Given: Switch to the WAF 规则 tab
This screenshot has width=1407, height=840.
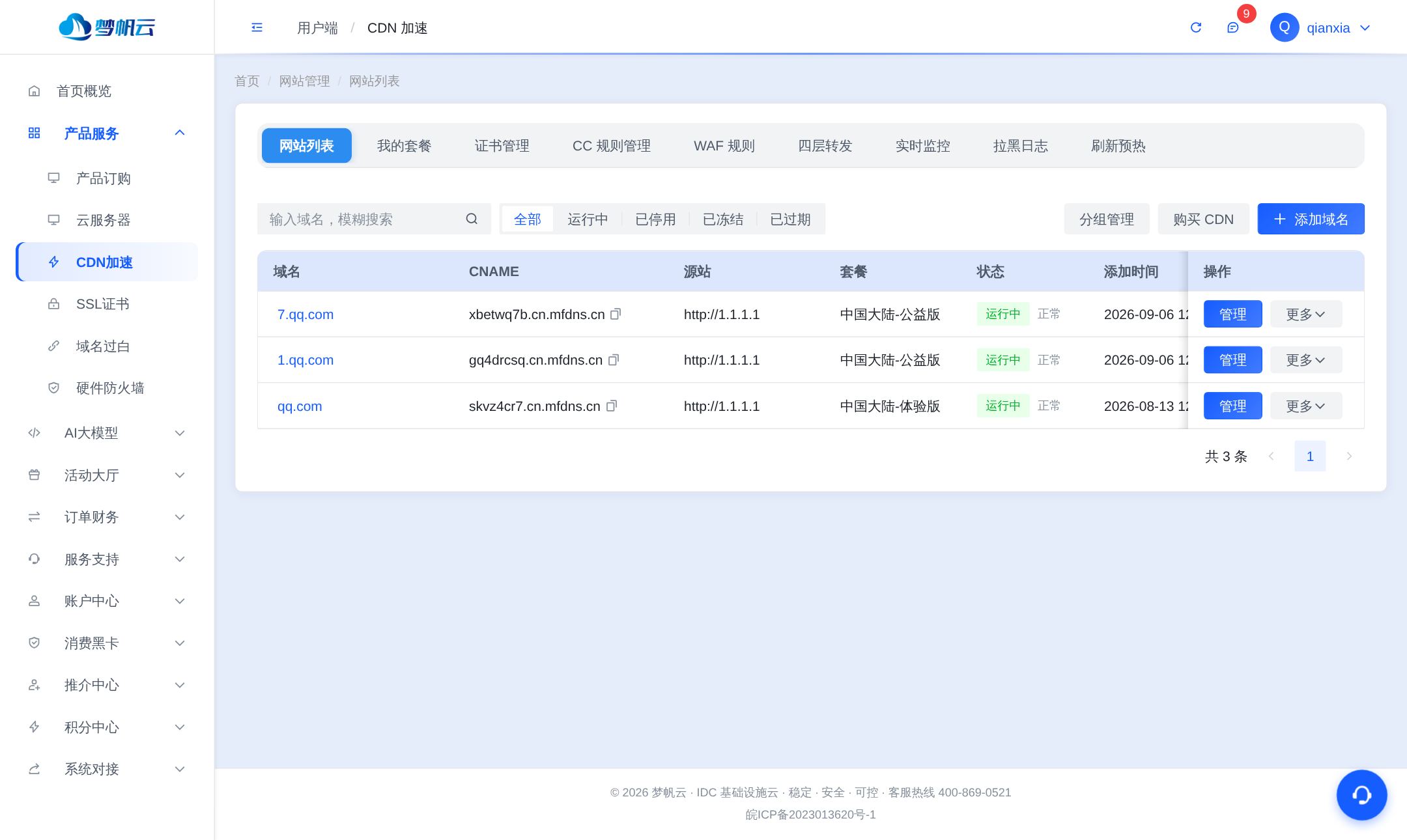Looking at the screenshot, I should 724,146.
